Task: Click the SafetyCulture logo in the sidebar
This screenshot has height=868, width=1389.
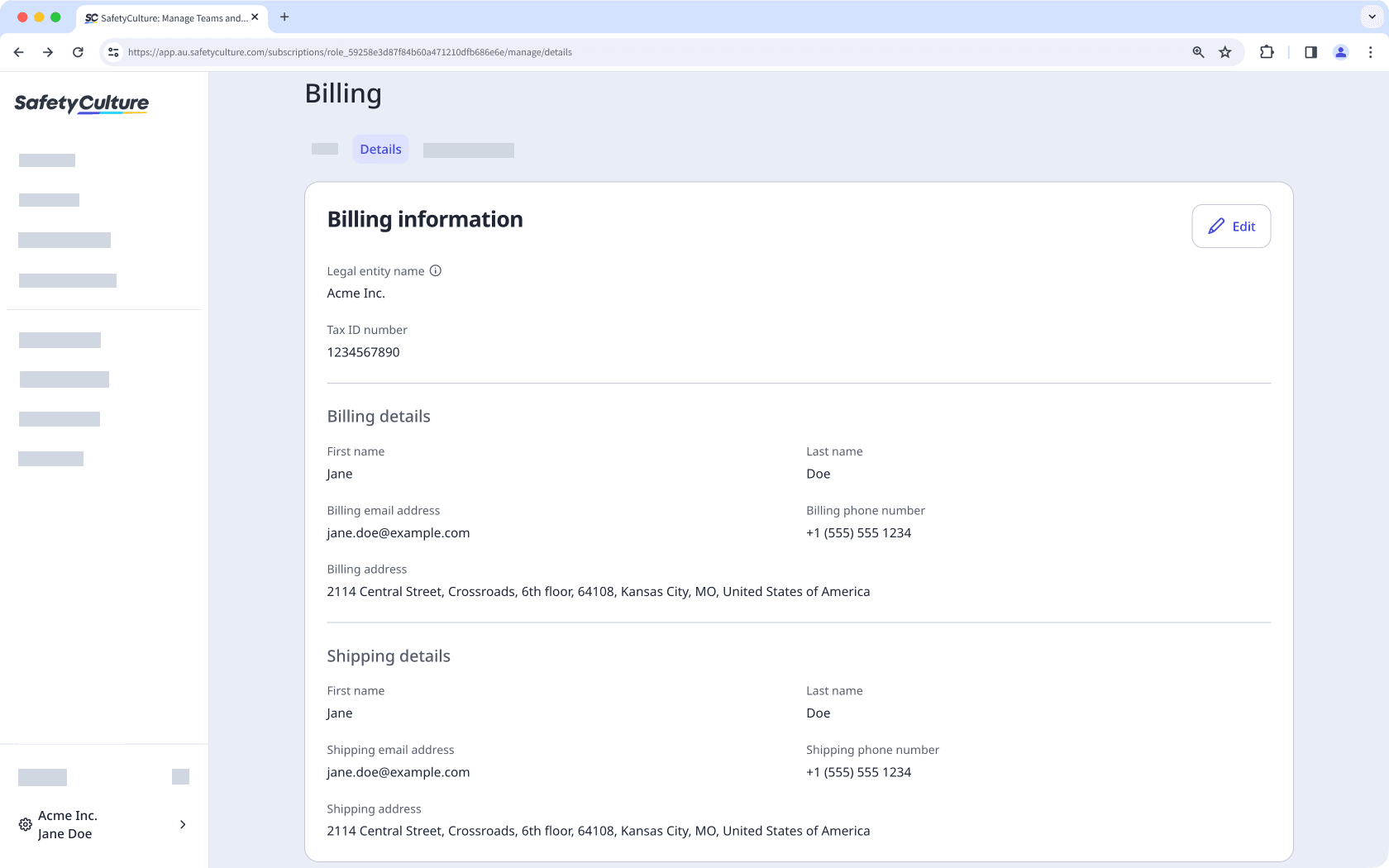Action: [80, 104]
